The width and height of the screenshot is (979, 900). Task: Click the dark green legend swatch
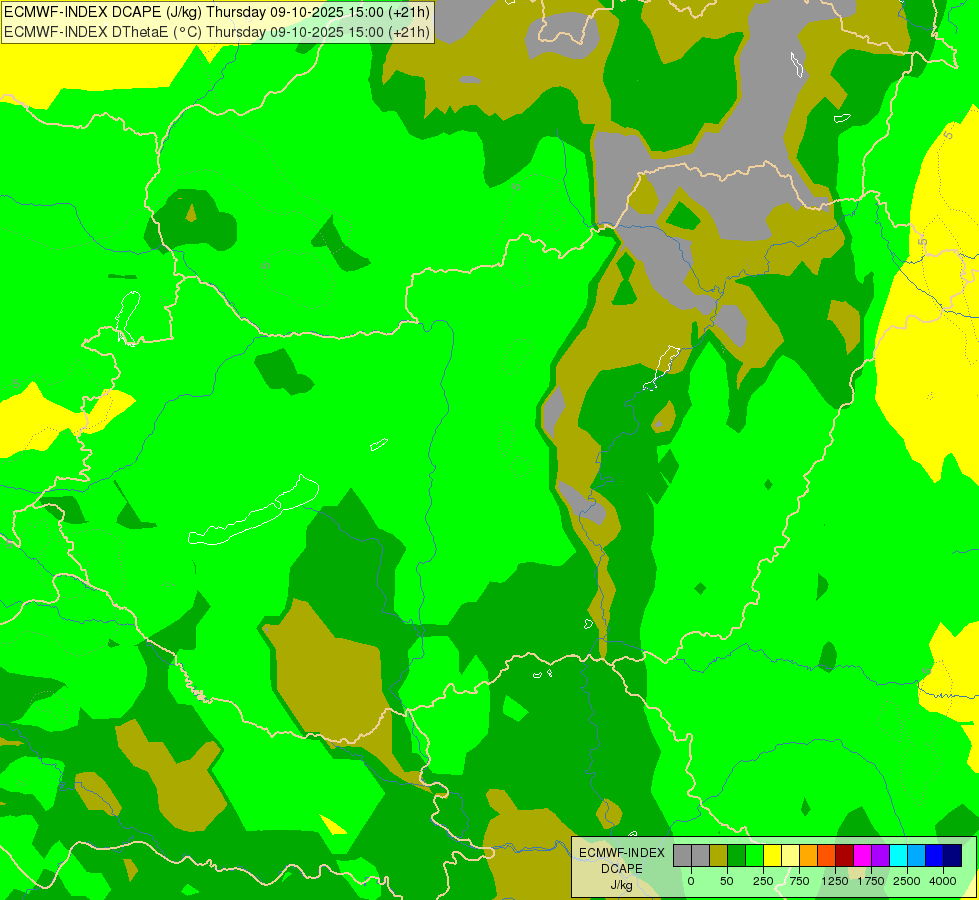[737, 856]
